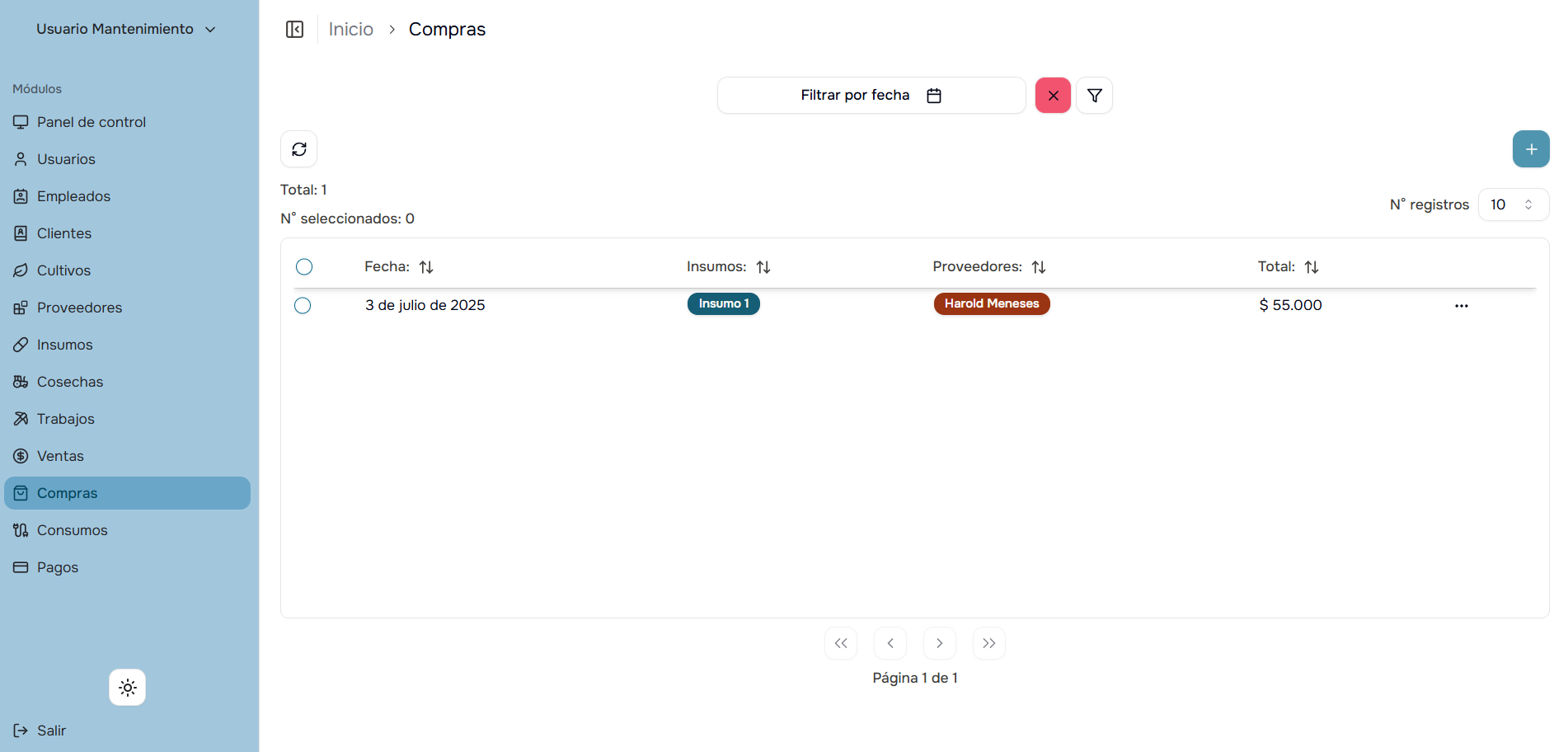
Task: Click the refresh table icon
Action: point(299,149)
